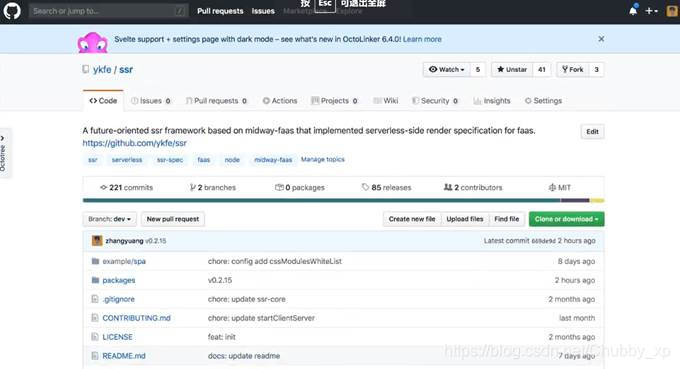View the 221 commits

127,187
